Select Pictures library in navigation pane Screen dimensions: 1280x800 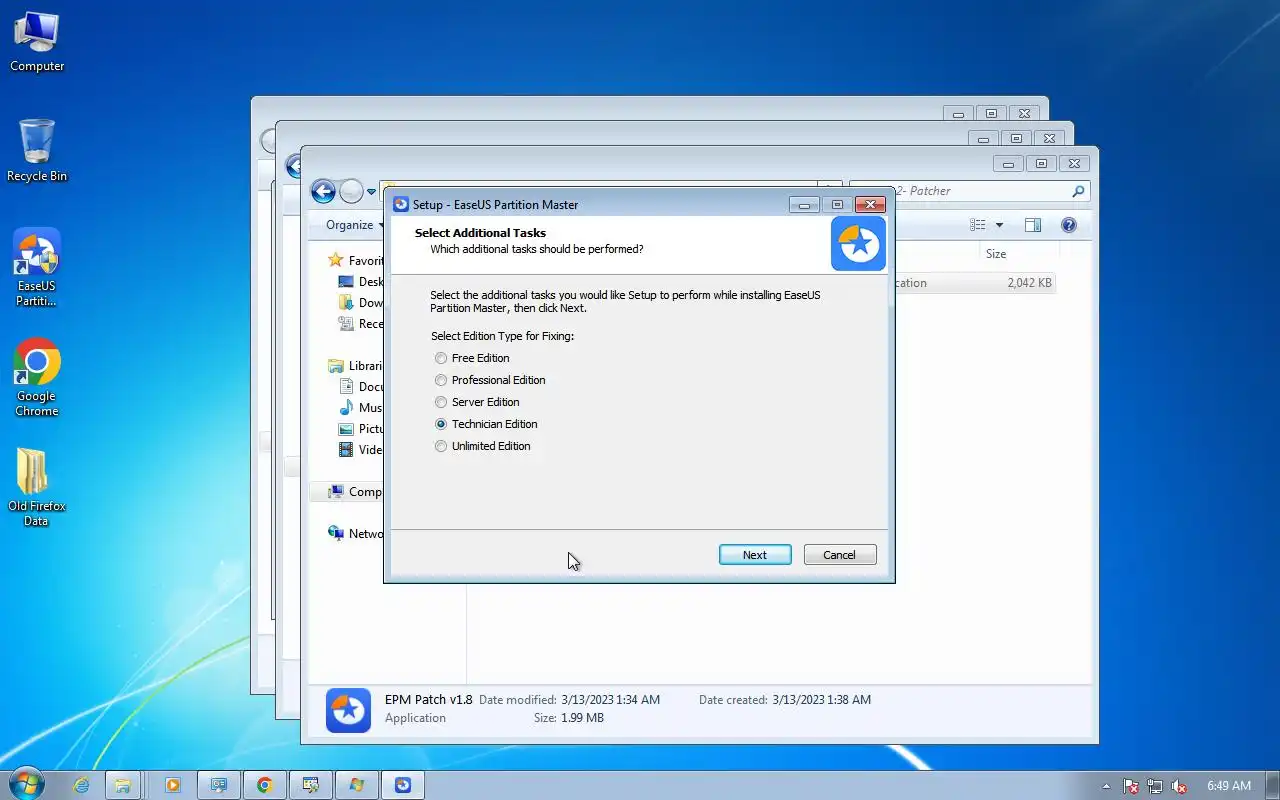pos(361,429)
